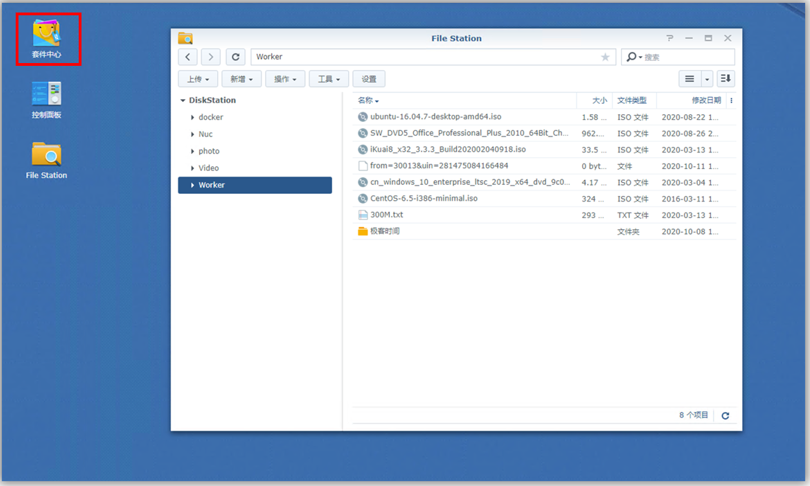Reload the folder using the toolbar refresh button

[236, 57]
